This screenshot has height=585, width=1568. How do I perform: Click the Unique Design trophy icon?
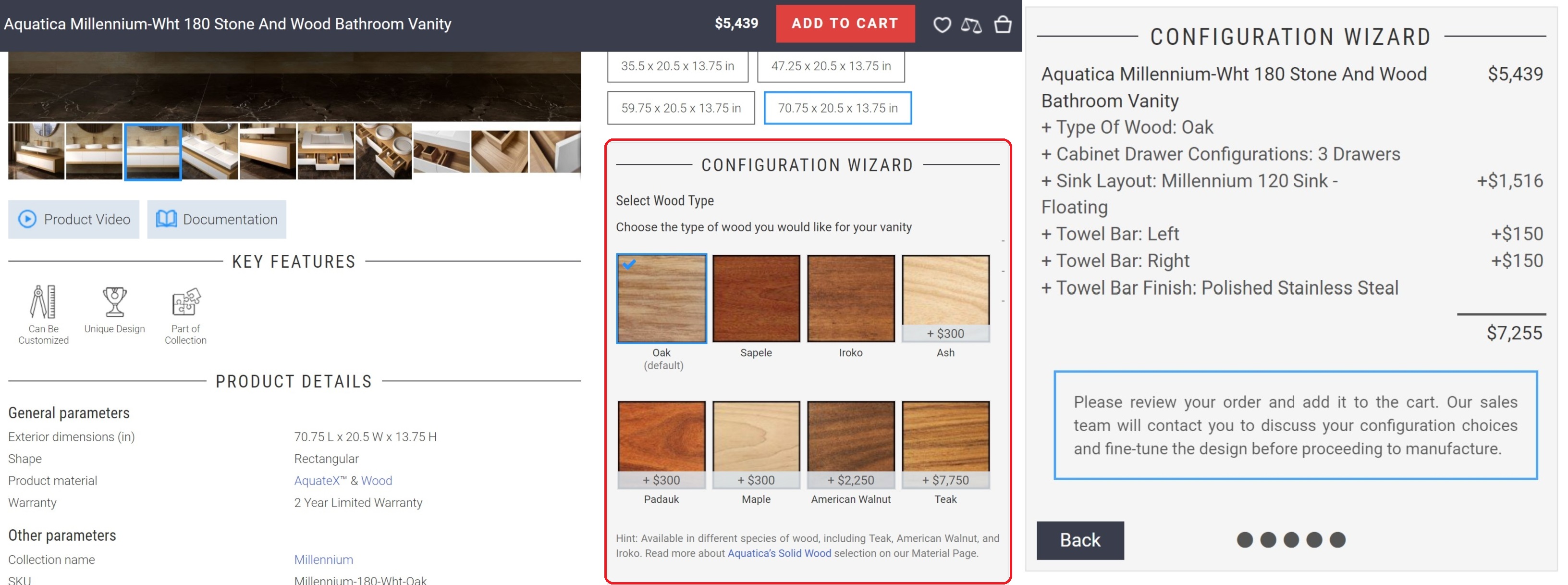point(114,302)
